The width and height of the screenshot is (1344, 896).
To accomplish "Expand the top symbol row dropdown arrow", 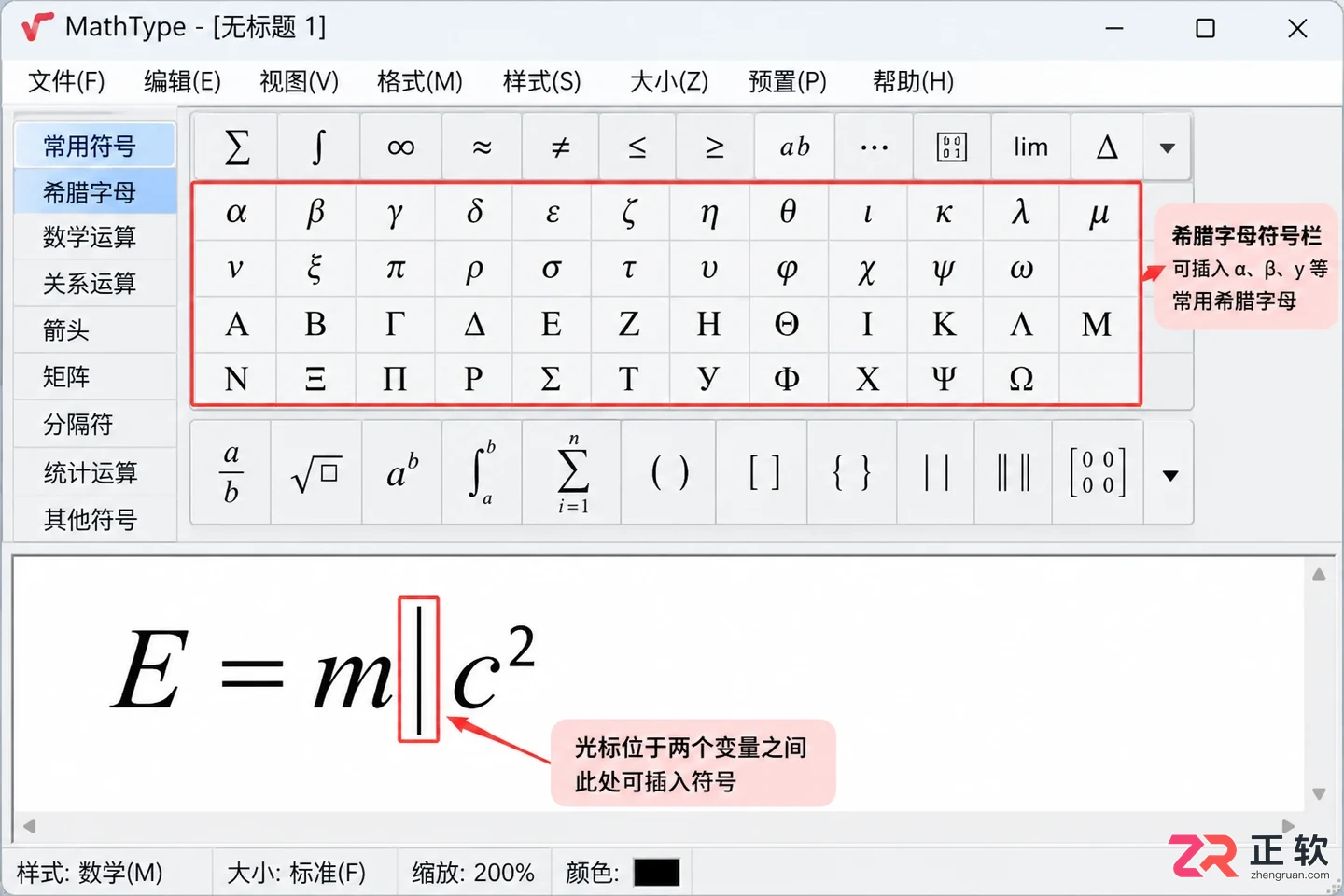I will 1167,147.
